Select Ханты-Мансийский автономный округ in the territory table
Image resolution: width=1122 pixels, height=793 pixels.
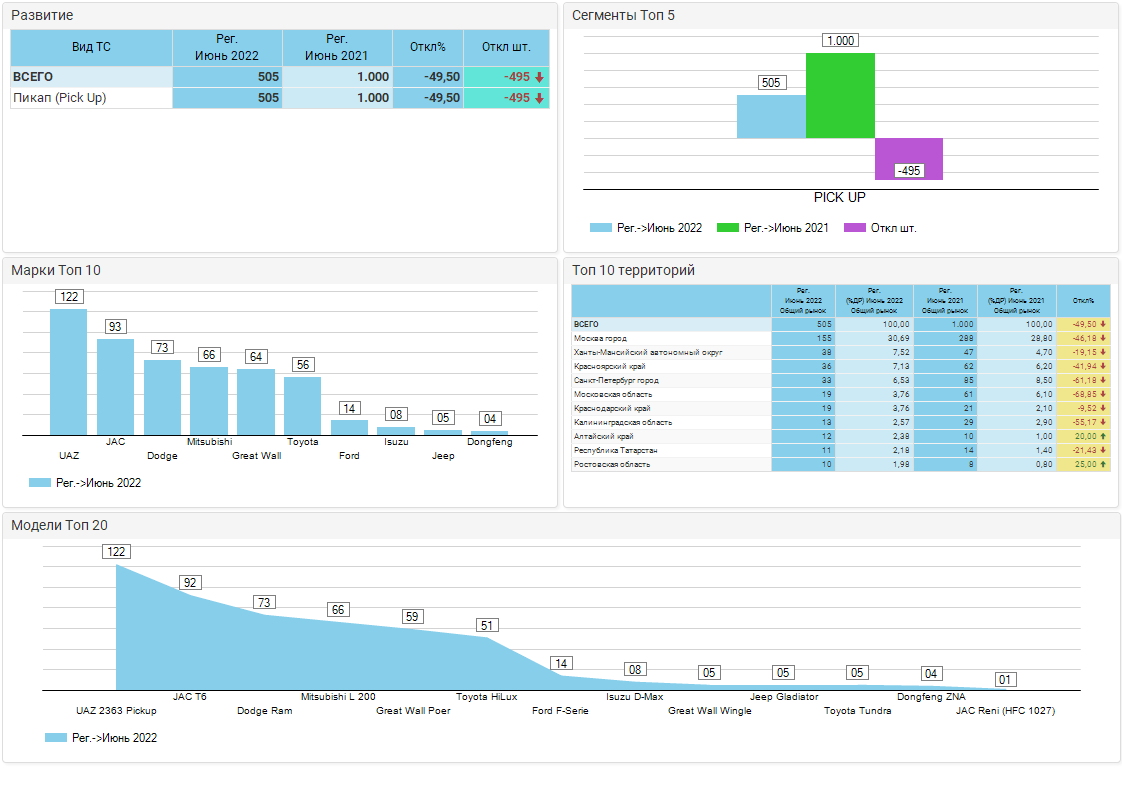(x=647, y=353)
